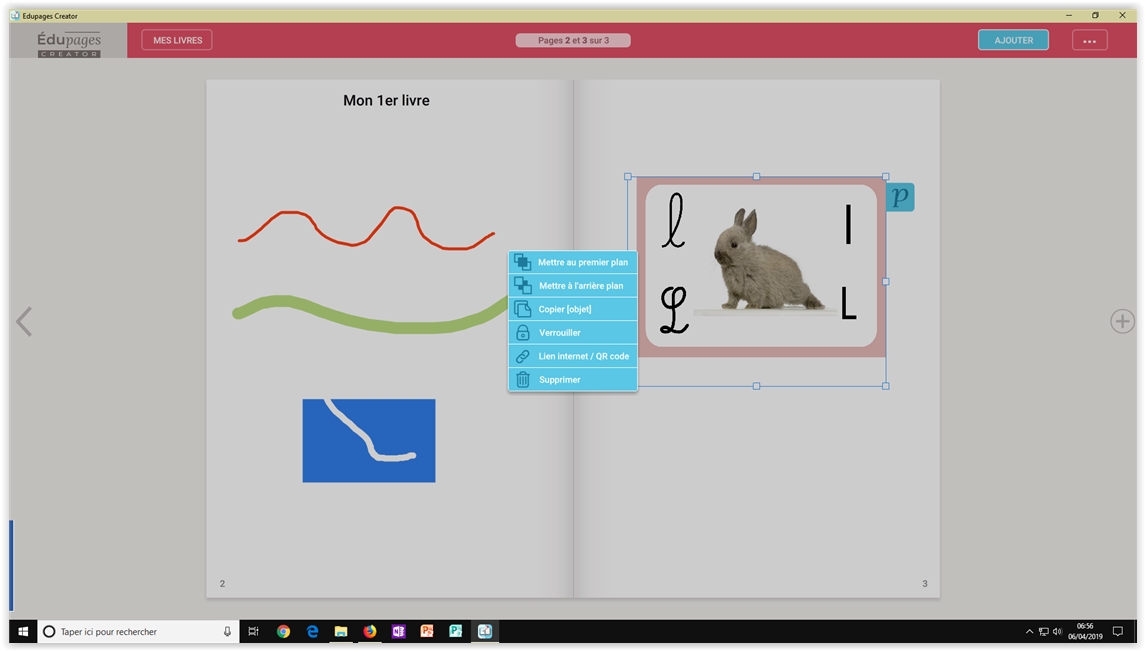The width and height of the screenshot is (1145, 651).
Task: Click the bring-to-front icon in context menu
Action: pyautogui.click(x=522, y=262)
